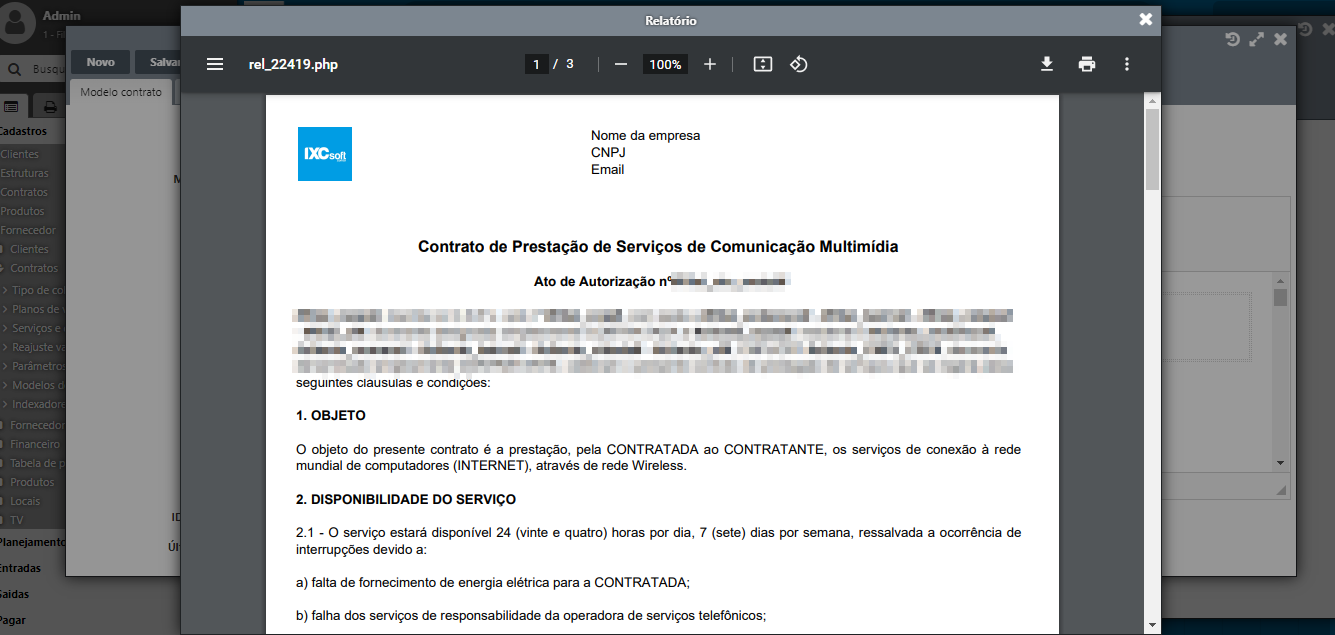The height and width of the screenshot is (635, 1335).
Task: Click the 'CNPJ' header line
Action: (x=608, y=152)
